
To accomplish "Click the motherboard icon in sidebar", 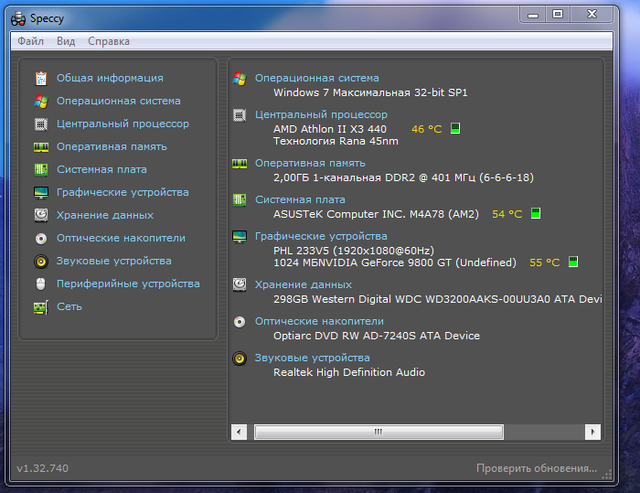I will [41, 170].
